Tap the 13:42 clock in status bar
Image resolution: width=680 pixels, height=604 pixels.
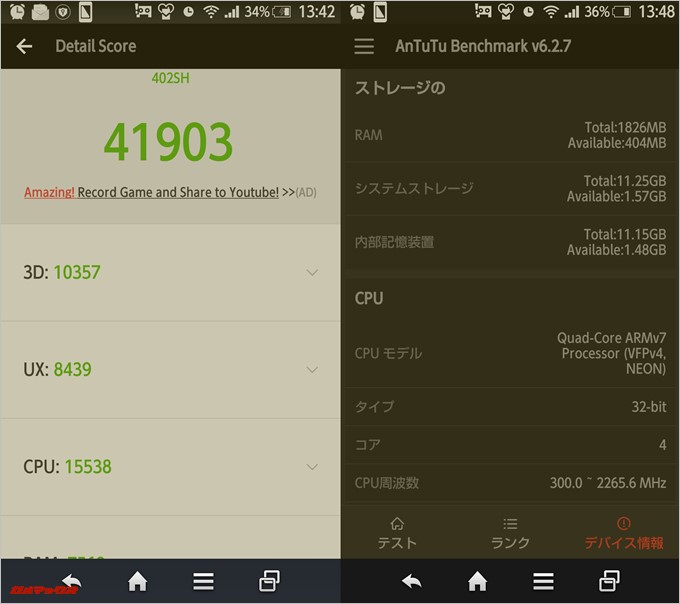317,12
